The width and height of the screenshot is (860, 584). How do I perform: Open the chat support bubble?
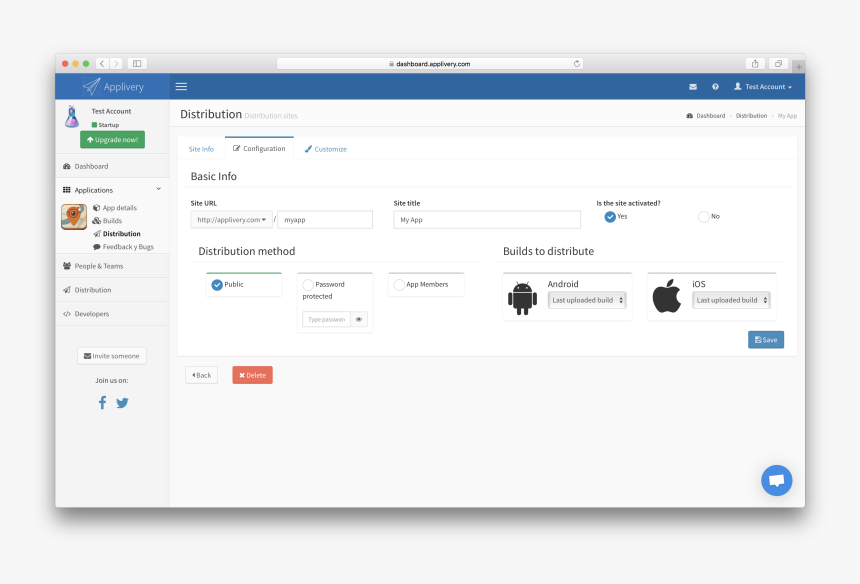point(776,480)
